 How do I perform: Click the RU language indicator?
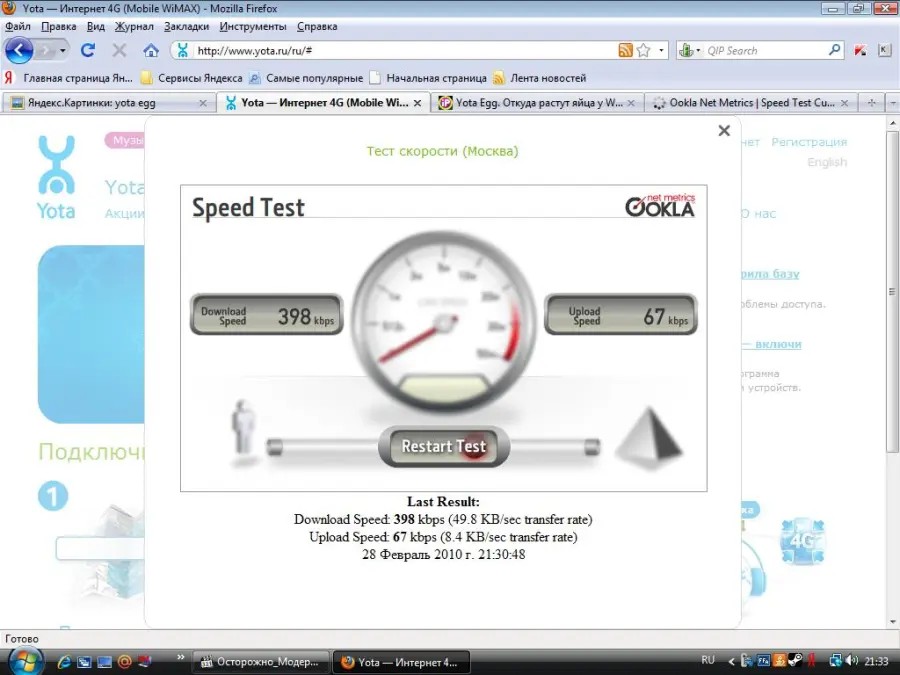pos(708,660)
